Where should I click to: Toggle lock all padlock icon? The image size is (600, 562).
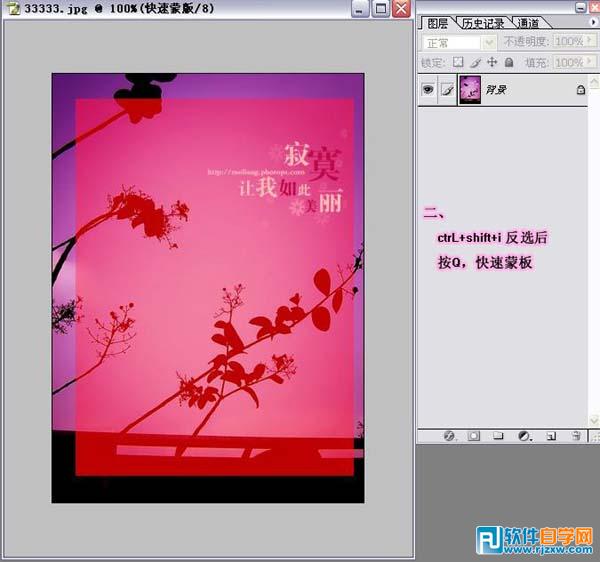tap(509, 62)
